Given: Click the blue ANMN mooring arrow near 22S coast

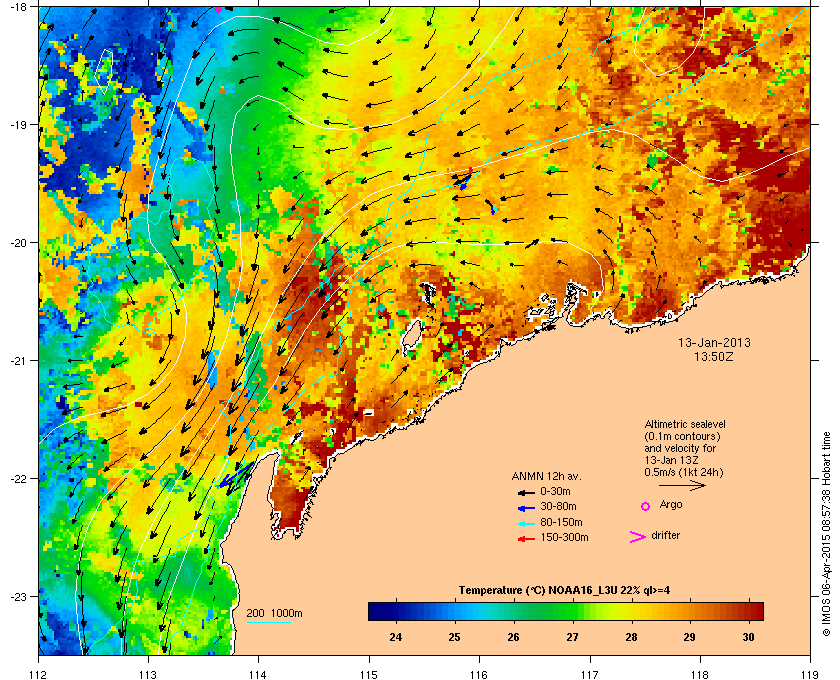Looking at the screenshot, I should coord(235,475).
